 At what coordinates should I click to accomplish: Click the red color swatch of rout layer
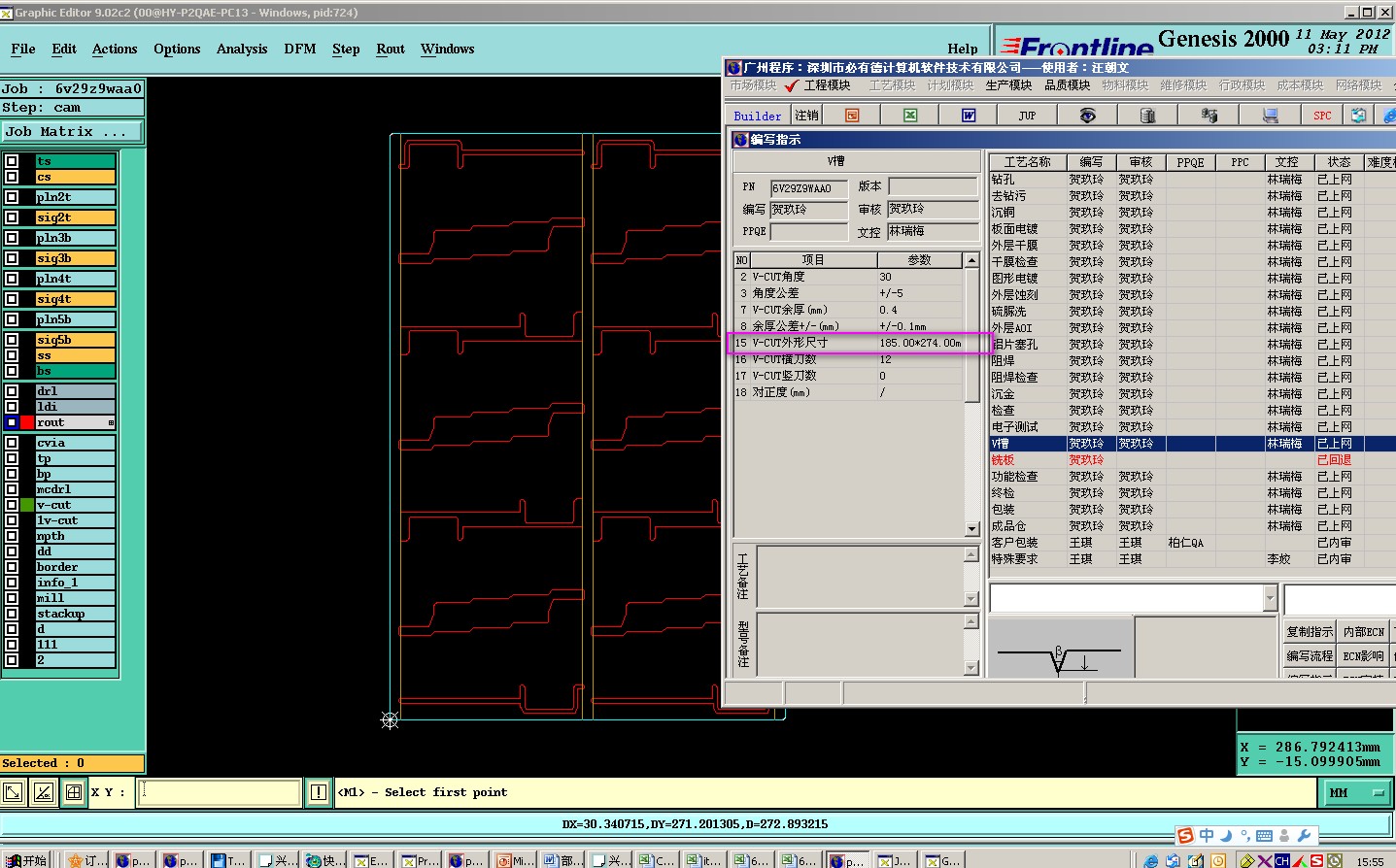click(27, 422)
